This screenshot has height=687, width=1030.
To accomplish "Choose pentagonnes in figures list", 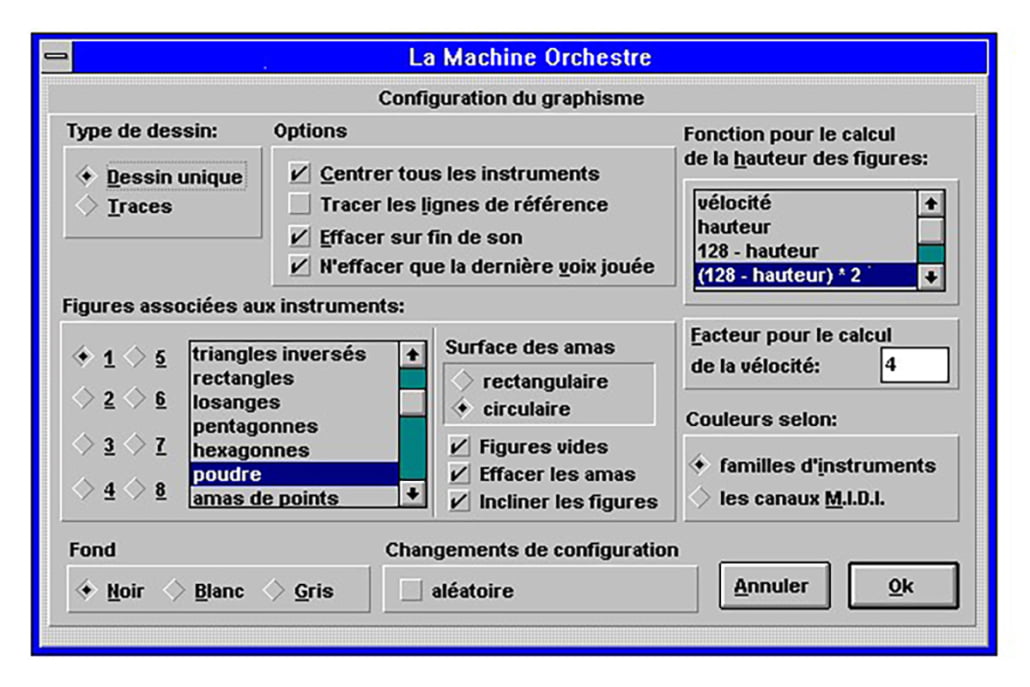I will click(294, 426).
